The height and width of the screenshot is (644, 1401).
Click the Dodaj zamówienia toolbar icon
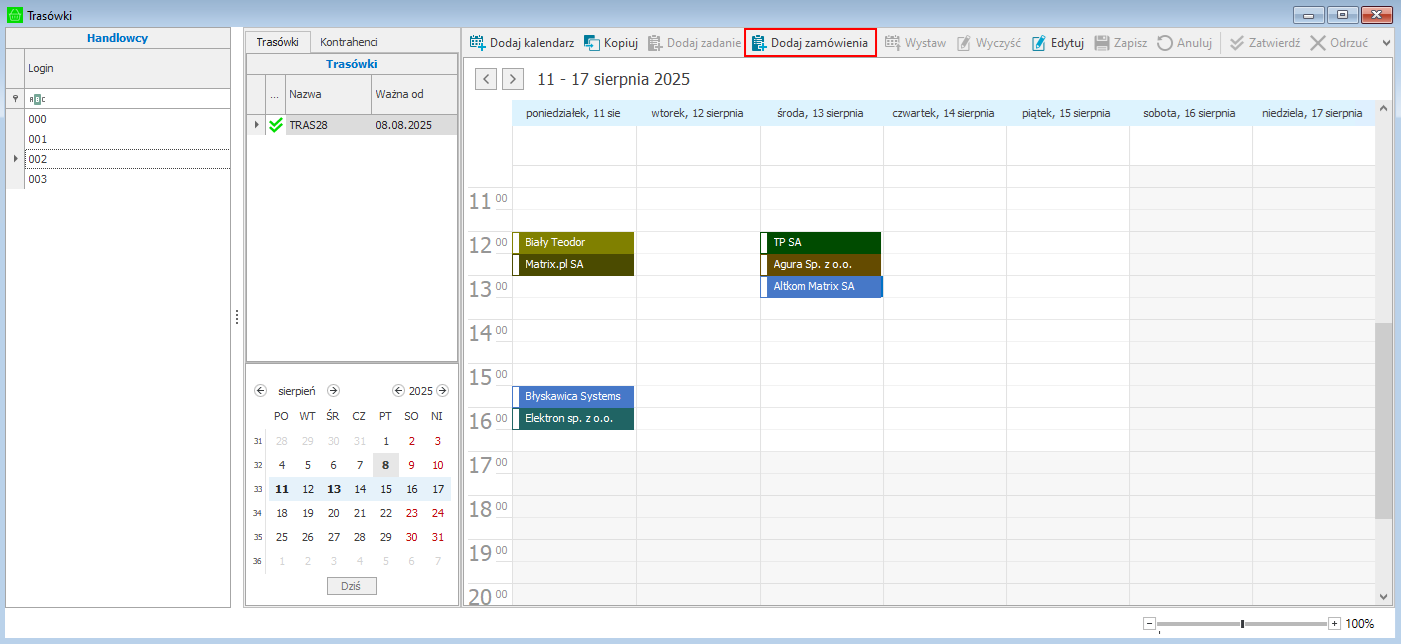click(x=758, y=43)
